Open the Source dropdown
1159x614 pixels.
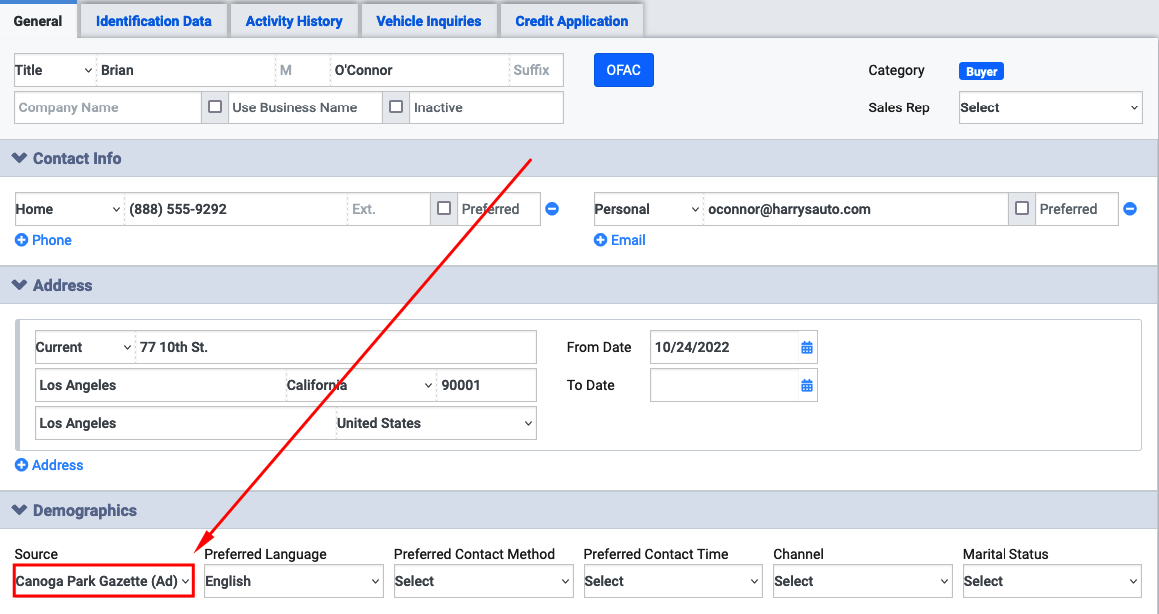point(103,581)
